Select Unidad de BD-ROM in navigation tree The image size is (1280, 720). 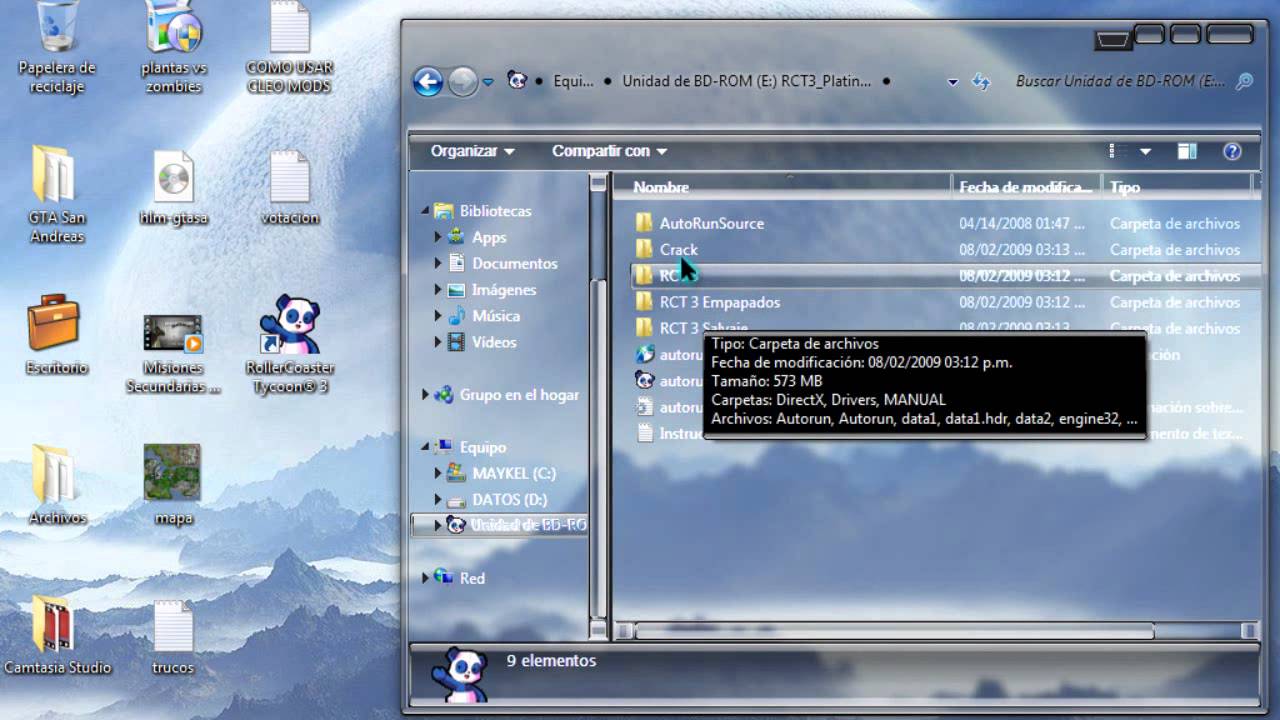pos(528,525)
